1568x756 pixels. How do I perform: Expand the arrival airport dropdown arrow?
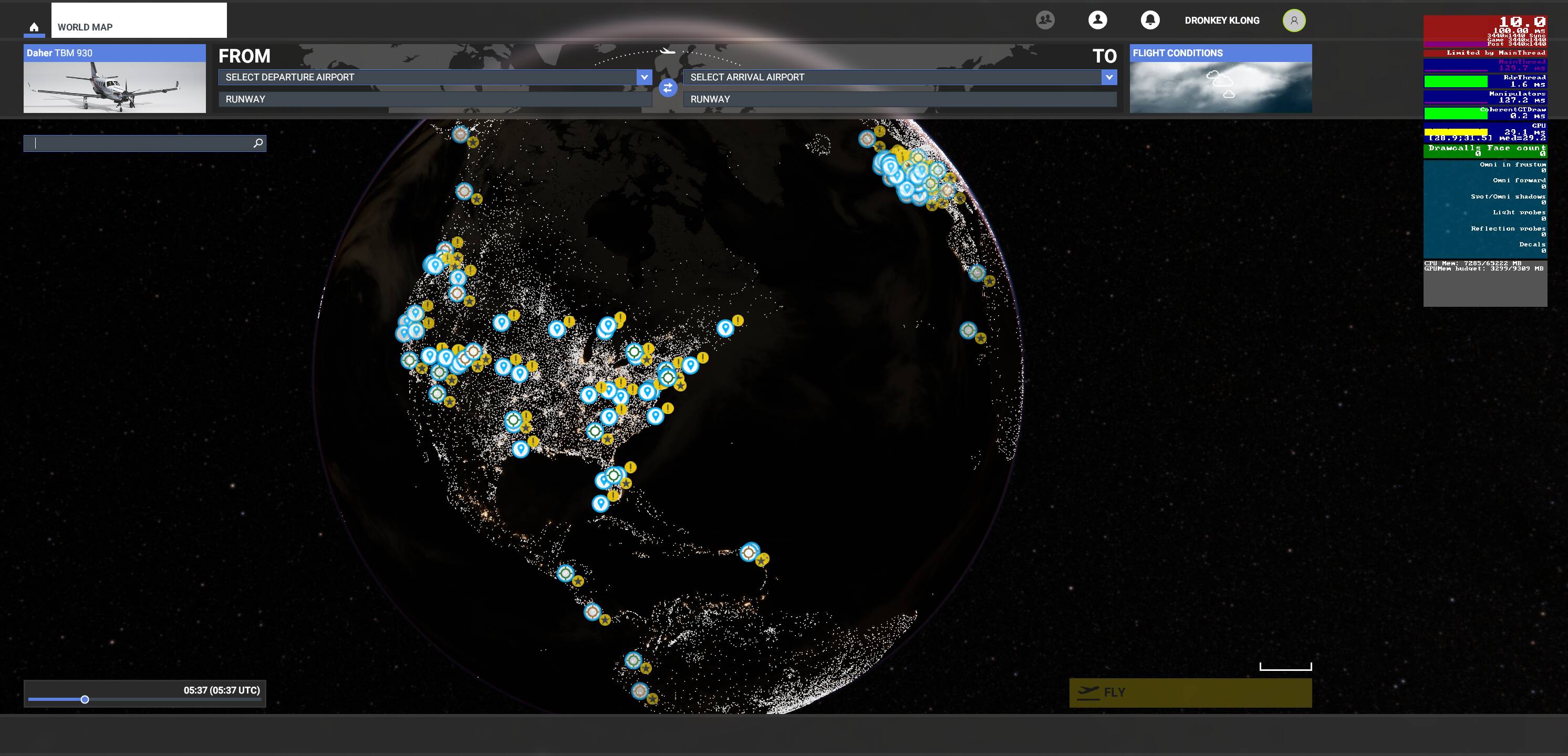click(x=1109, y=77)
